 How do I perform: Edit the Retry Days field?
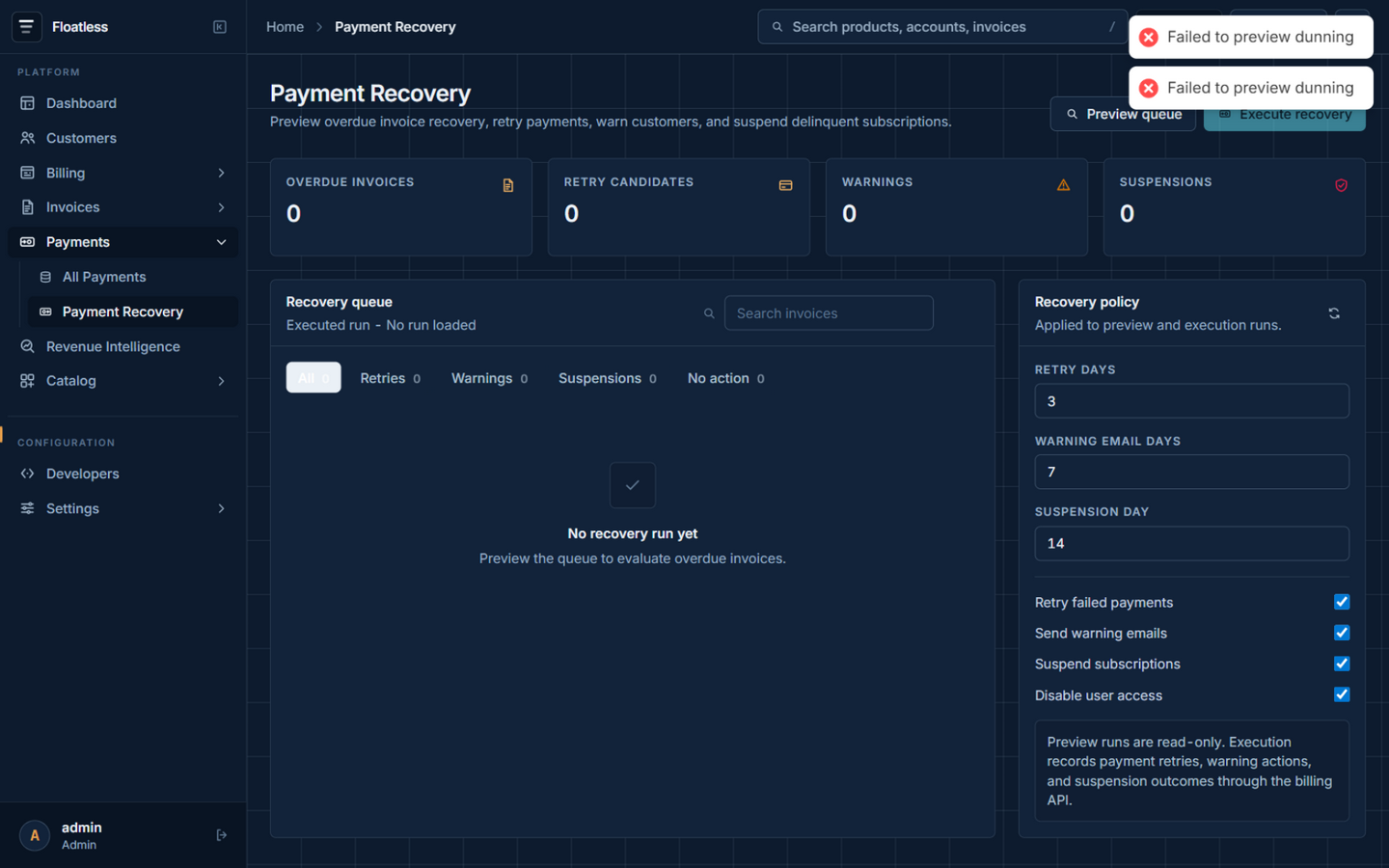(1191, 401)
